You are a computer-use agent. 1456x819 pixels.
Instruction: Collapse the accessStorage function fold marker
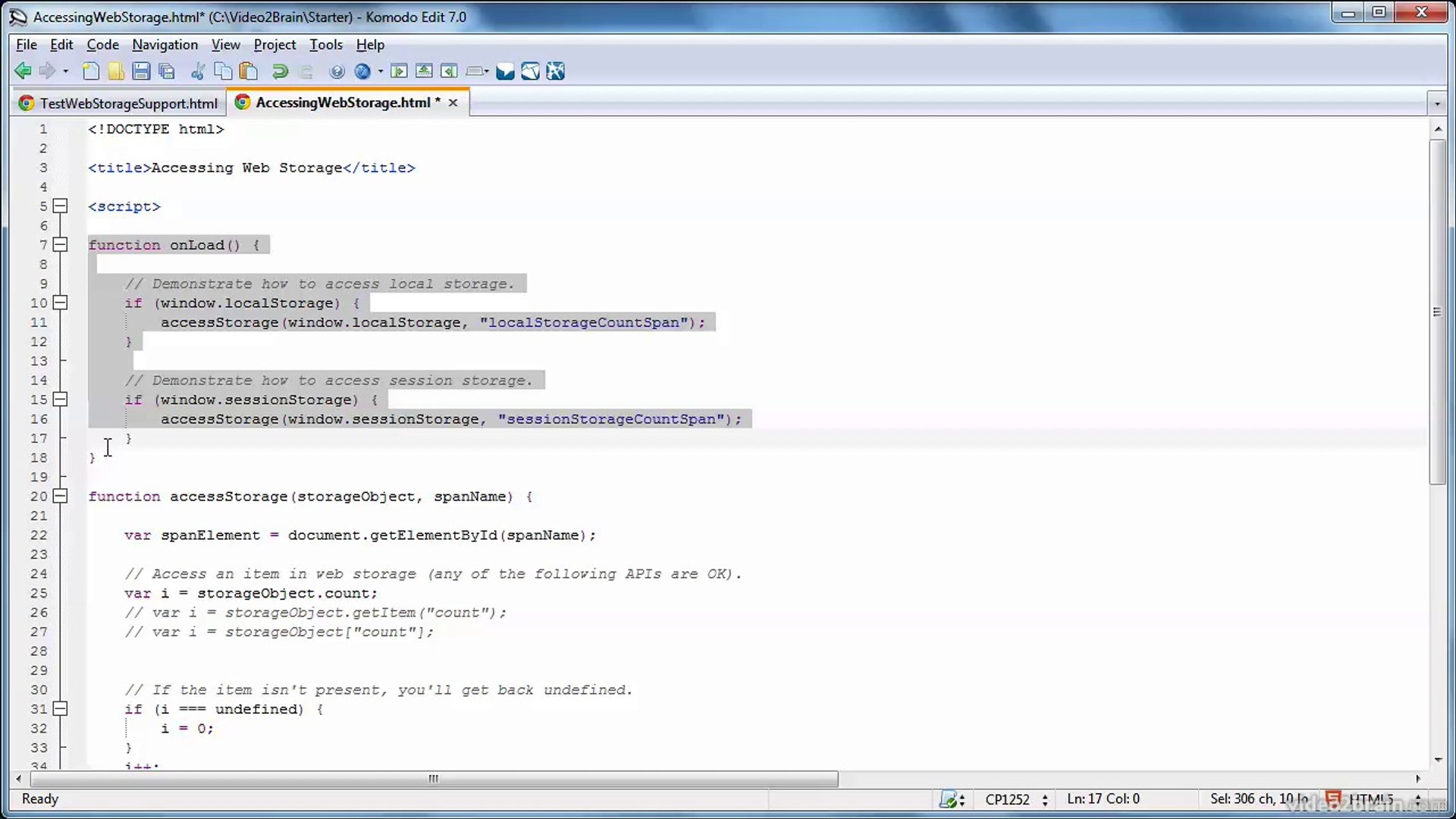(61, 496)
